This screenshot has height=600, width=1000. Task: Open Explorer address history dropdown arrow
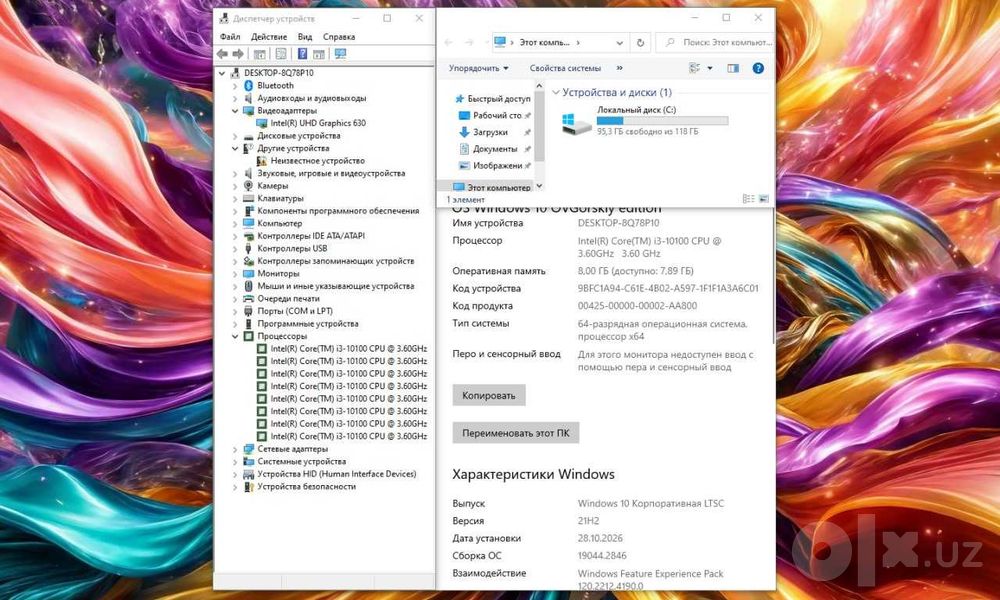619,43
